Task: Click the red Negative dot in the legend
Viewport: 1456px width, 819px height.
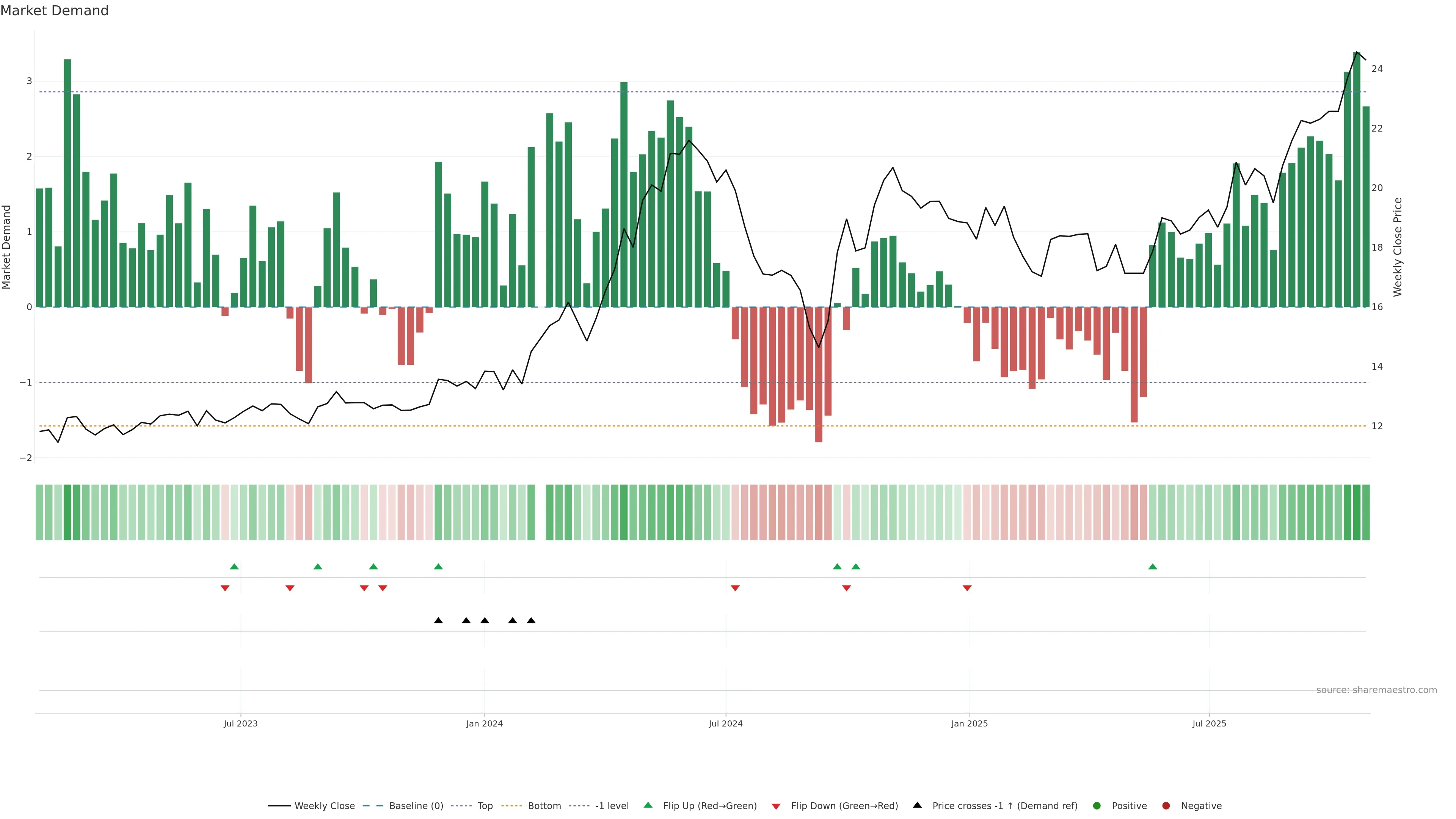Action: coord(1166,806)
